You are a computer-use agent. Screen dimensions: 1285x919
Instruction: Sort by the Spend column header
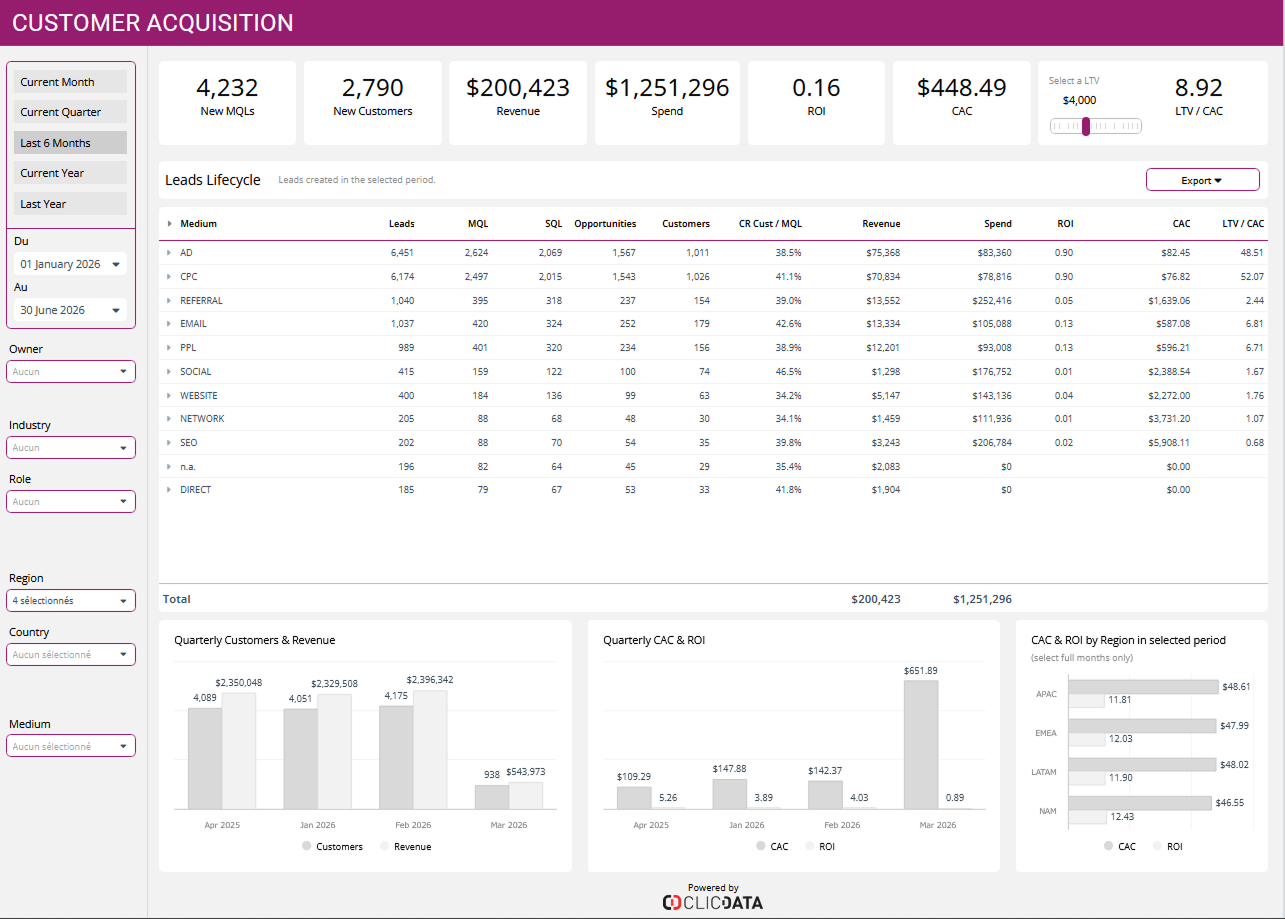click(998, 224)
